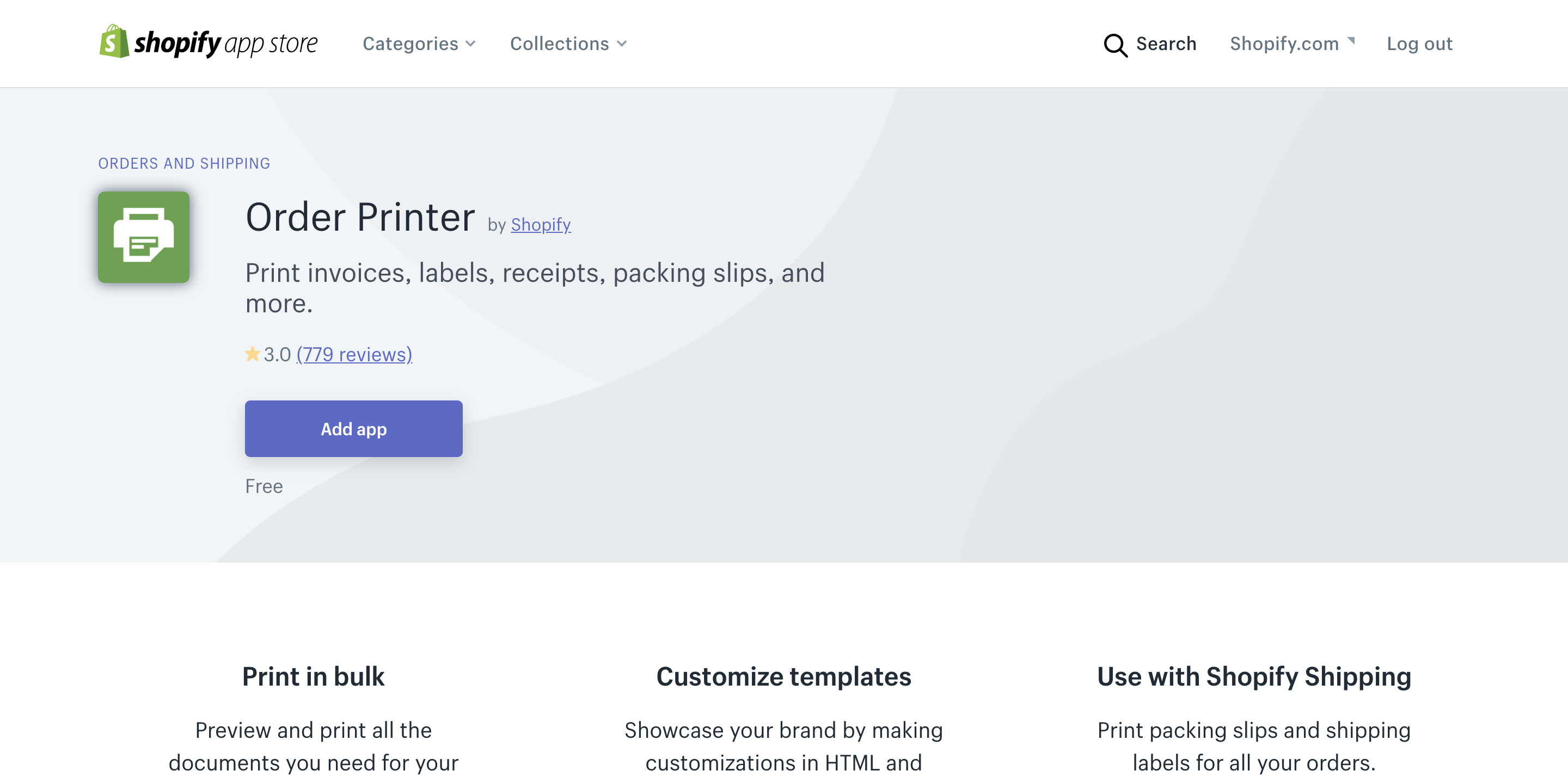This screenshot has height=777, width=1568.
Task: Click the Order Printer title heading
Action: (360, 217)
